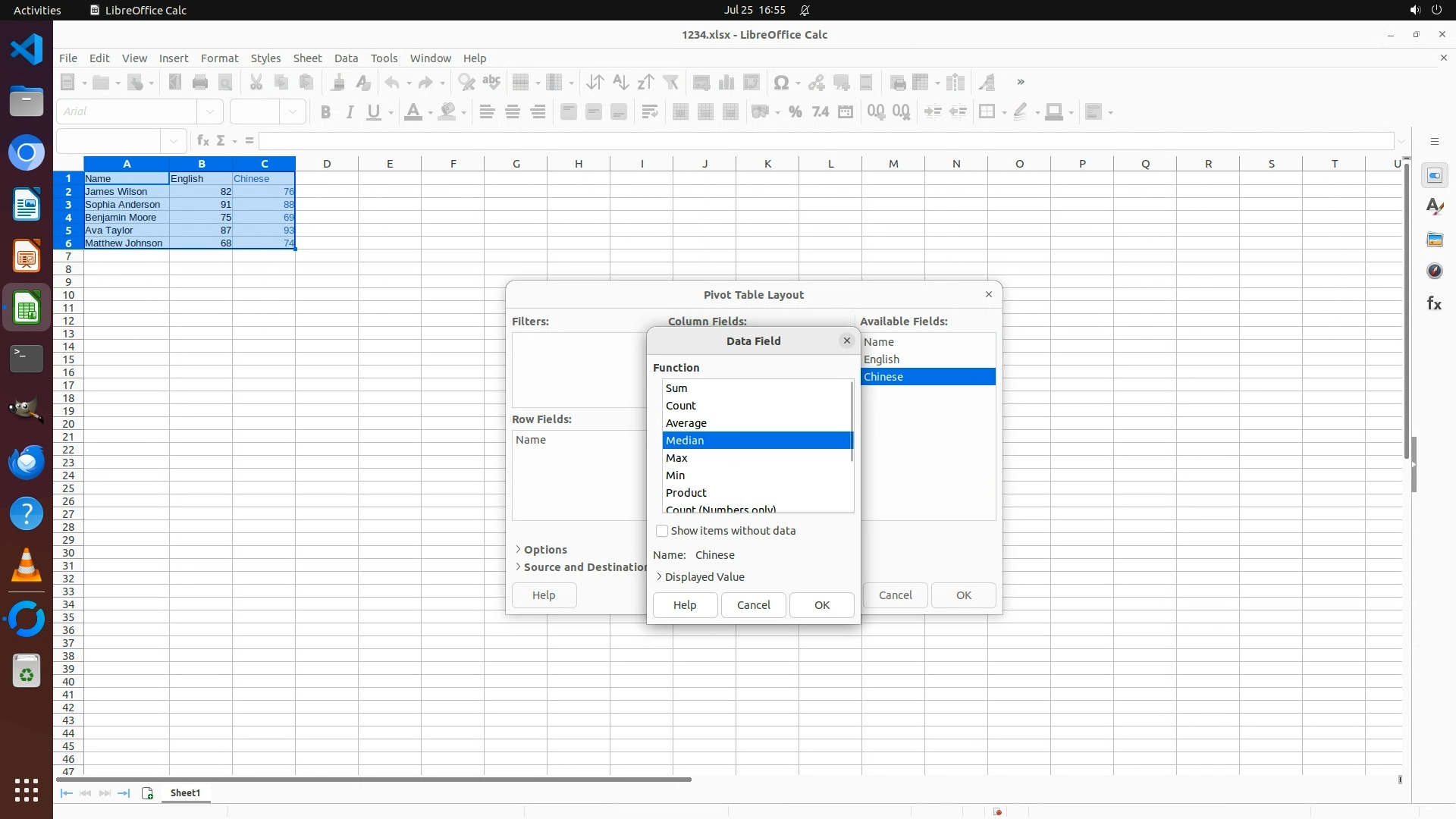
Task: Open the font name dropdown
Action: click(210, 112)
